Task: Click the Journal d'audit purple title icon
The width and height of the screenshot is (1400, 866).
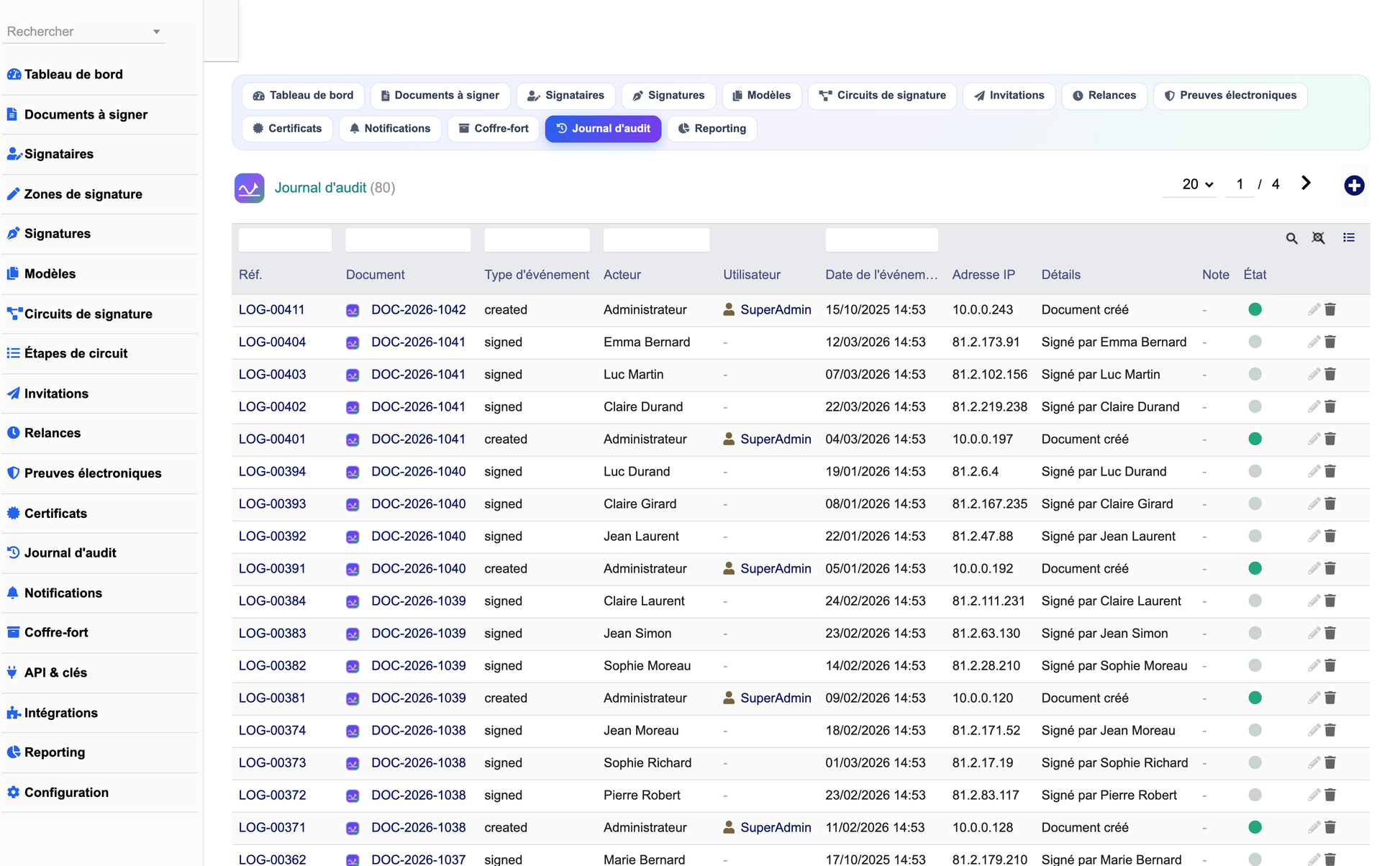Action: [249, 188]
